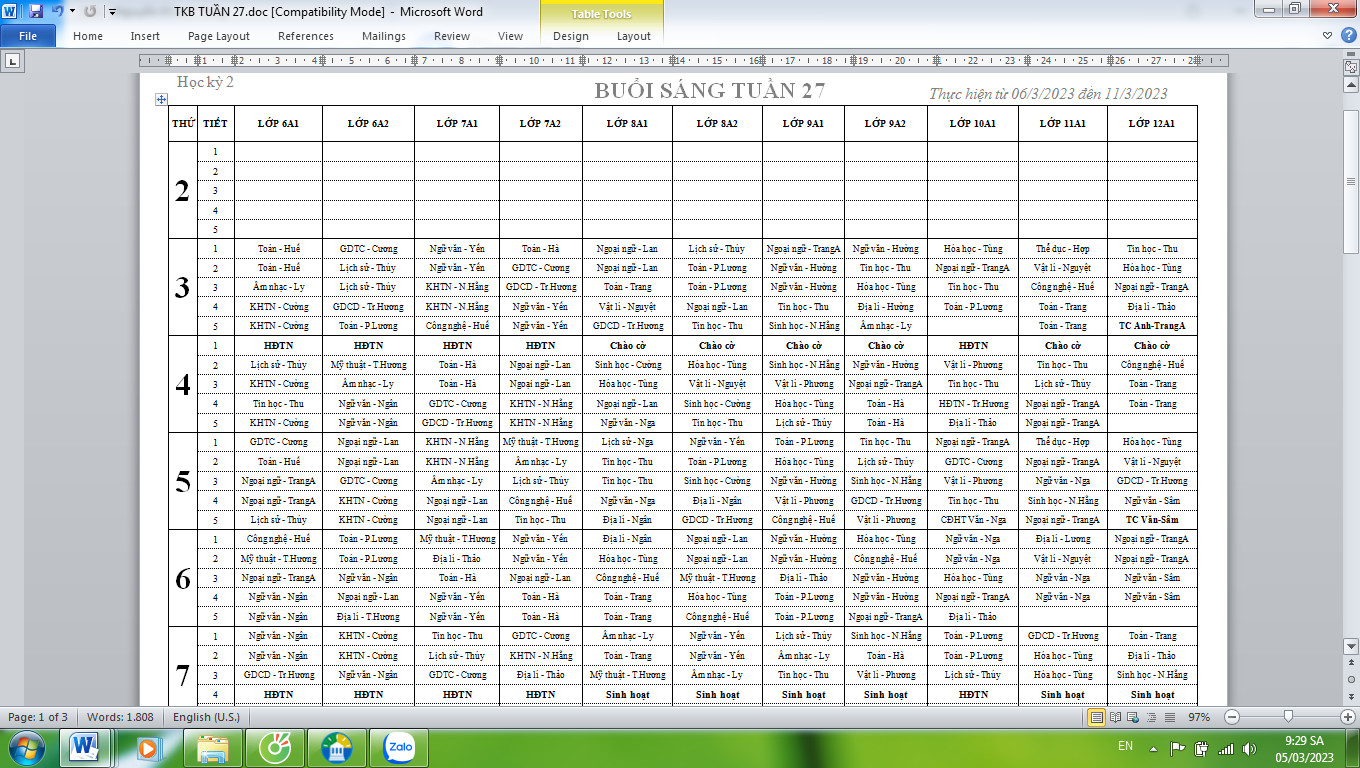Click the 97% zoom level button
Image resolution: width=1360 pixels, height=768 pixels.
click(x=1199, y=717)
